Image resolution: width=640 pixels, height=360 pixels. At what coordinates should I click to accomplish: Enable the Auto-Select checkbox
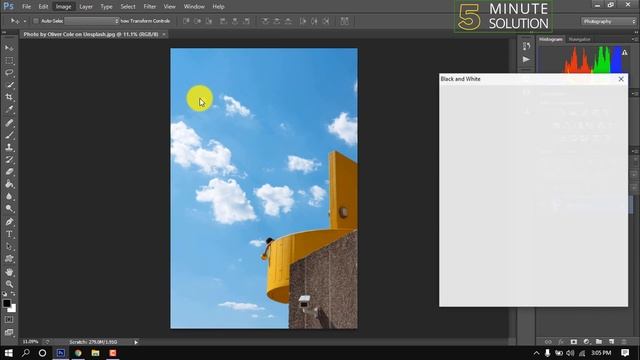pos(36,21)
